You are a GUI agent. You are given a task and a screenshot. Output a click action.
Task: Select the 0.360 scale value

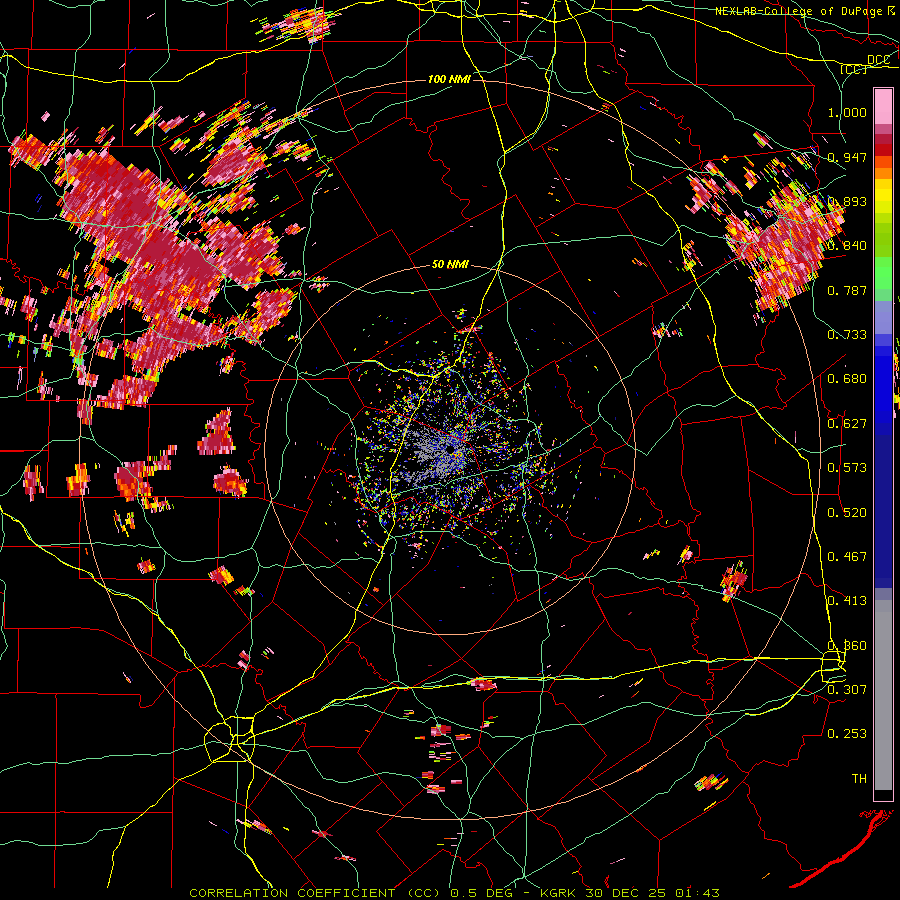coord(847,645)
